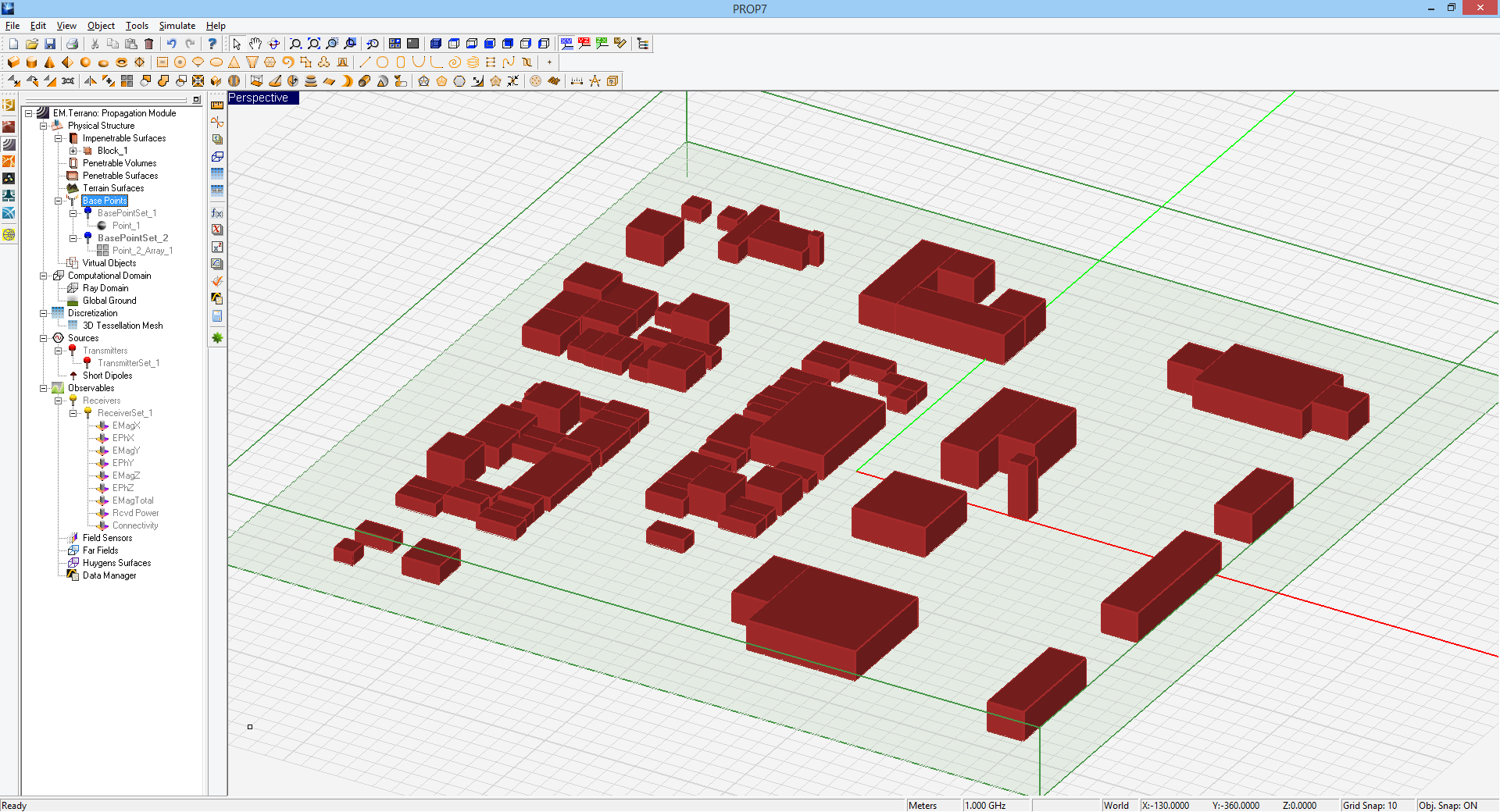The height and width of the screenshot is (812, 1500).
Task: Pick the Cone solid primitive tool
Action: point(49,62)
